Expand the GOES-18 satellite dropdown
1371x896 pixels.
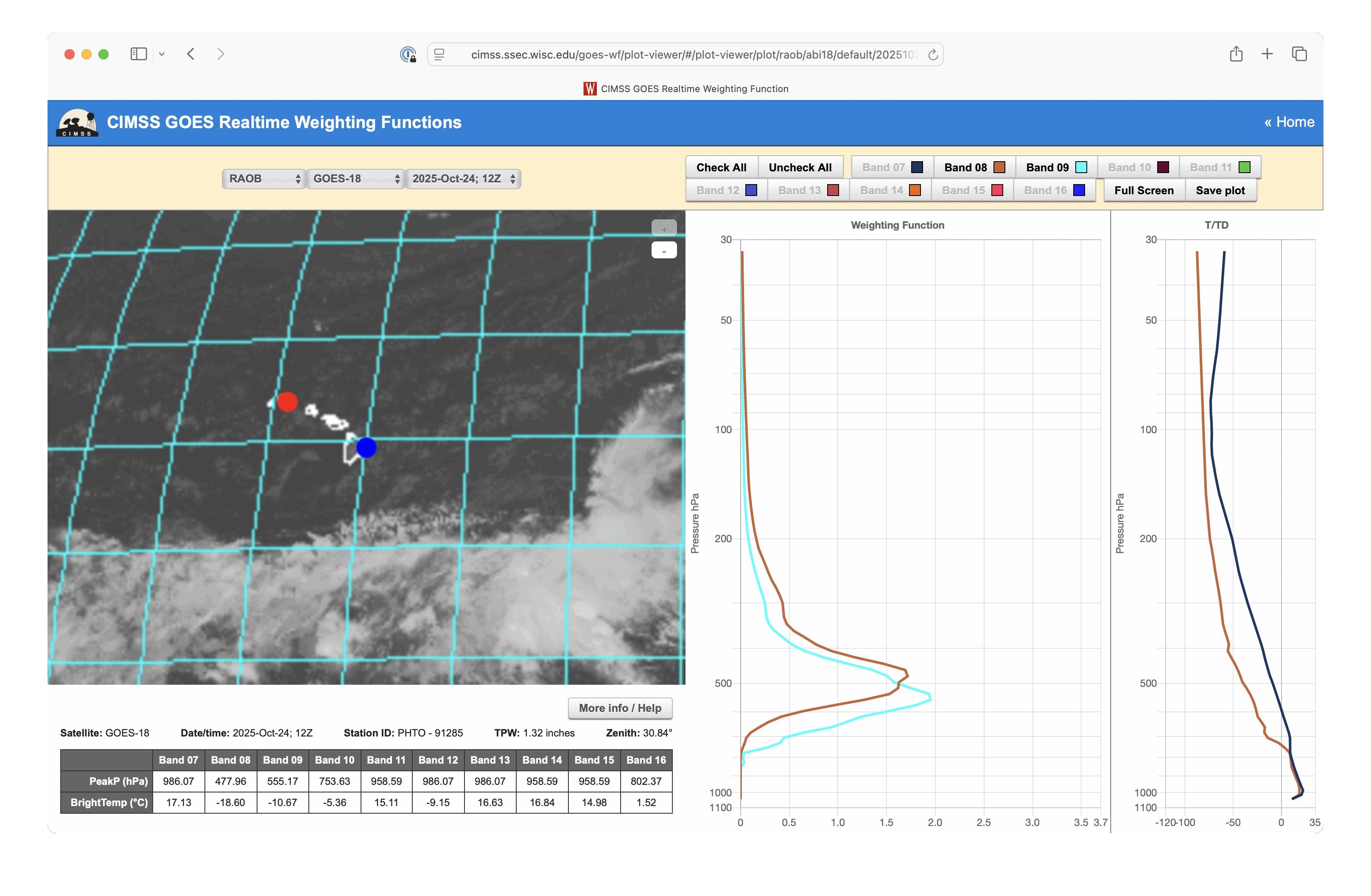coord(355,179)
